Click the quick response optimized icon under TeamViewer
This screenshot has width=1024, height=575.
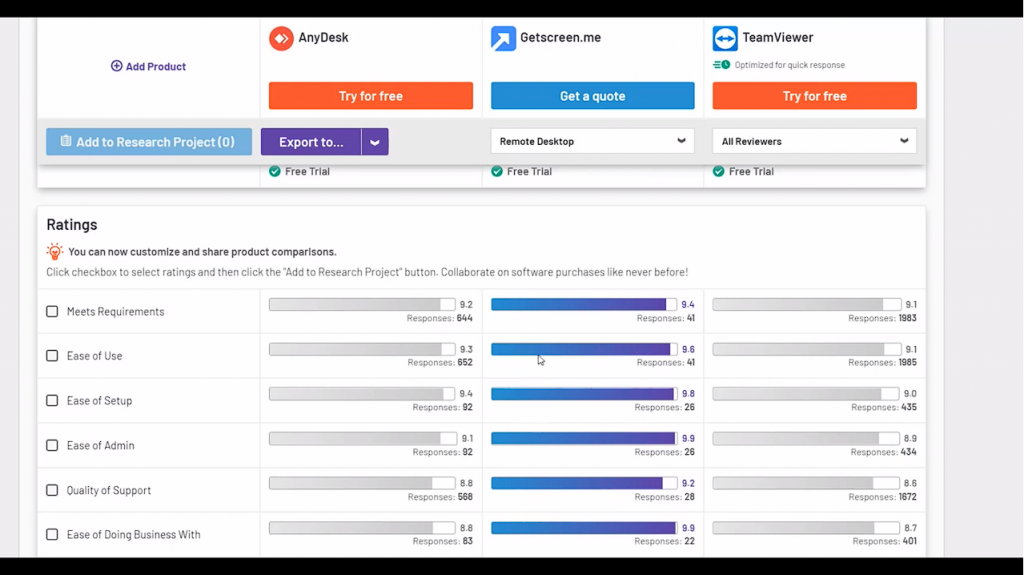722,65
